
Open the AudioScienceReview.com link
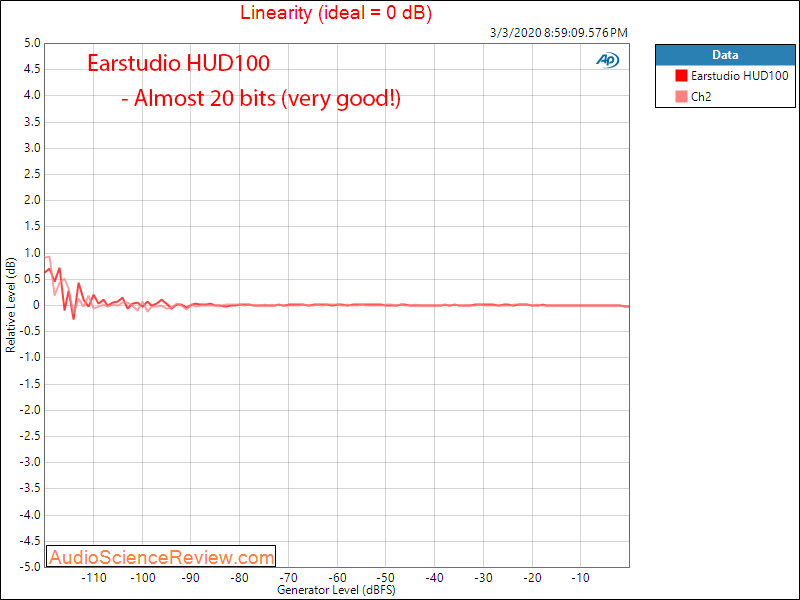point(161,557)
